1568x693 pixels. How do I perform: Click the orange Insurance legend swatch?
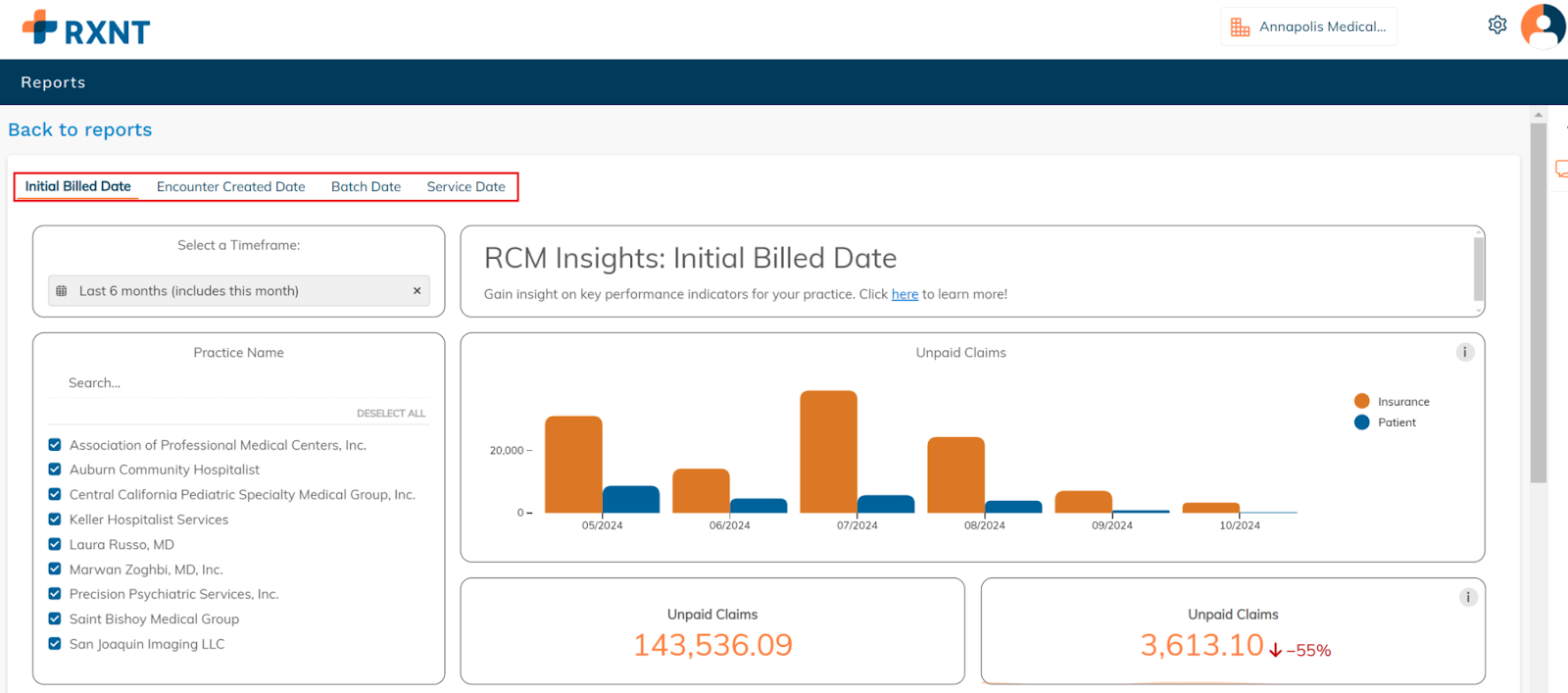click(x=1361, y=402)
